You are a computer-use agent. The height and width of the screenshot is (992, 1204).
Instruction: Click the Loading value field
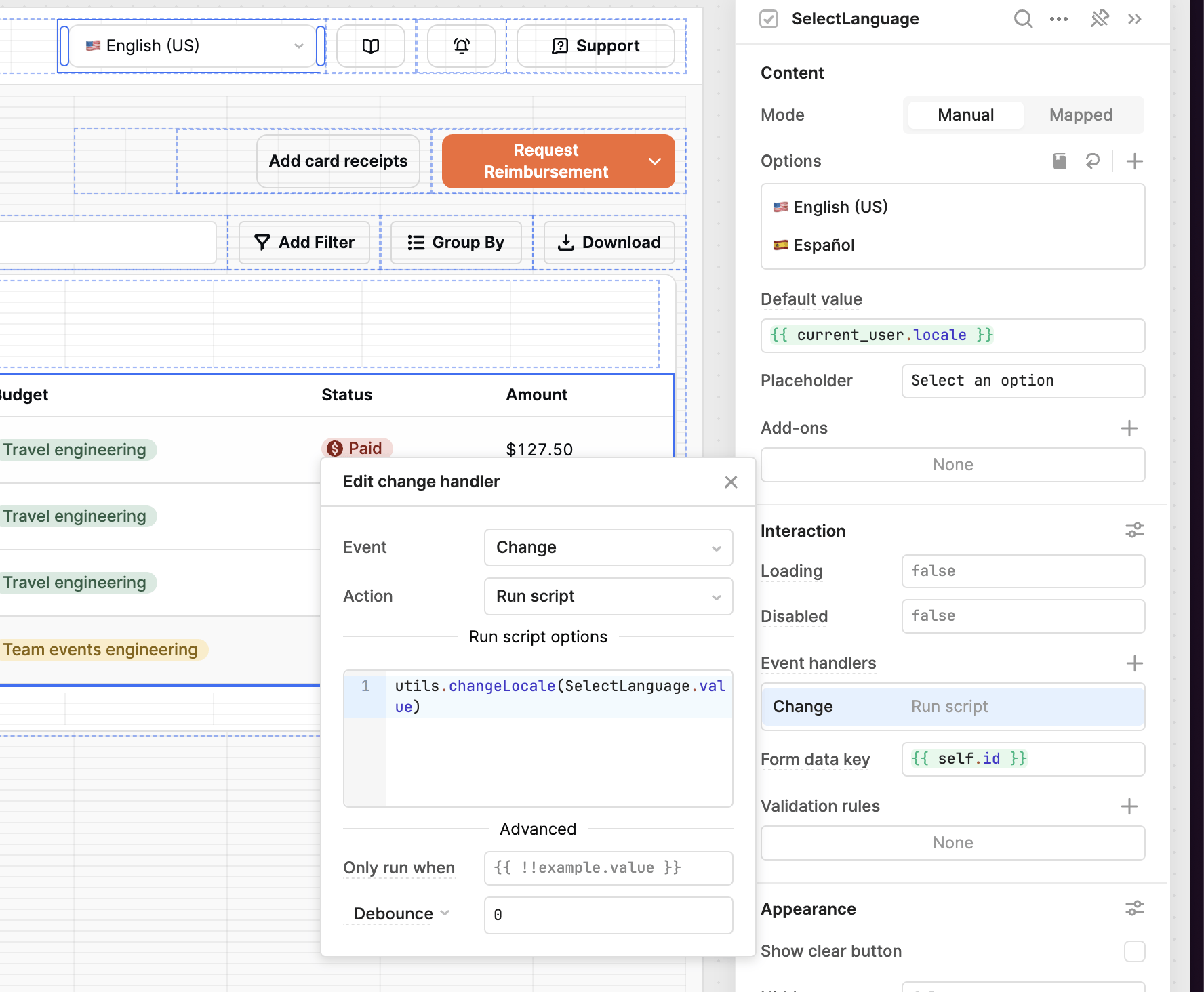[1023, 571]
